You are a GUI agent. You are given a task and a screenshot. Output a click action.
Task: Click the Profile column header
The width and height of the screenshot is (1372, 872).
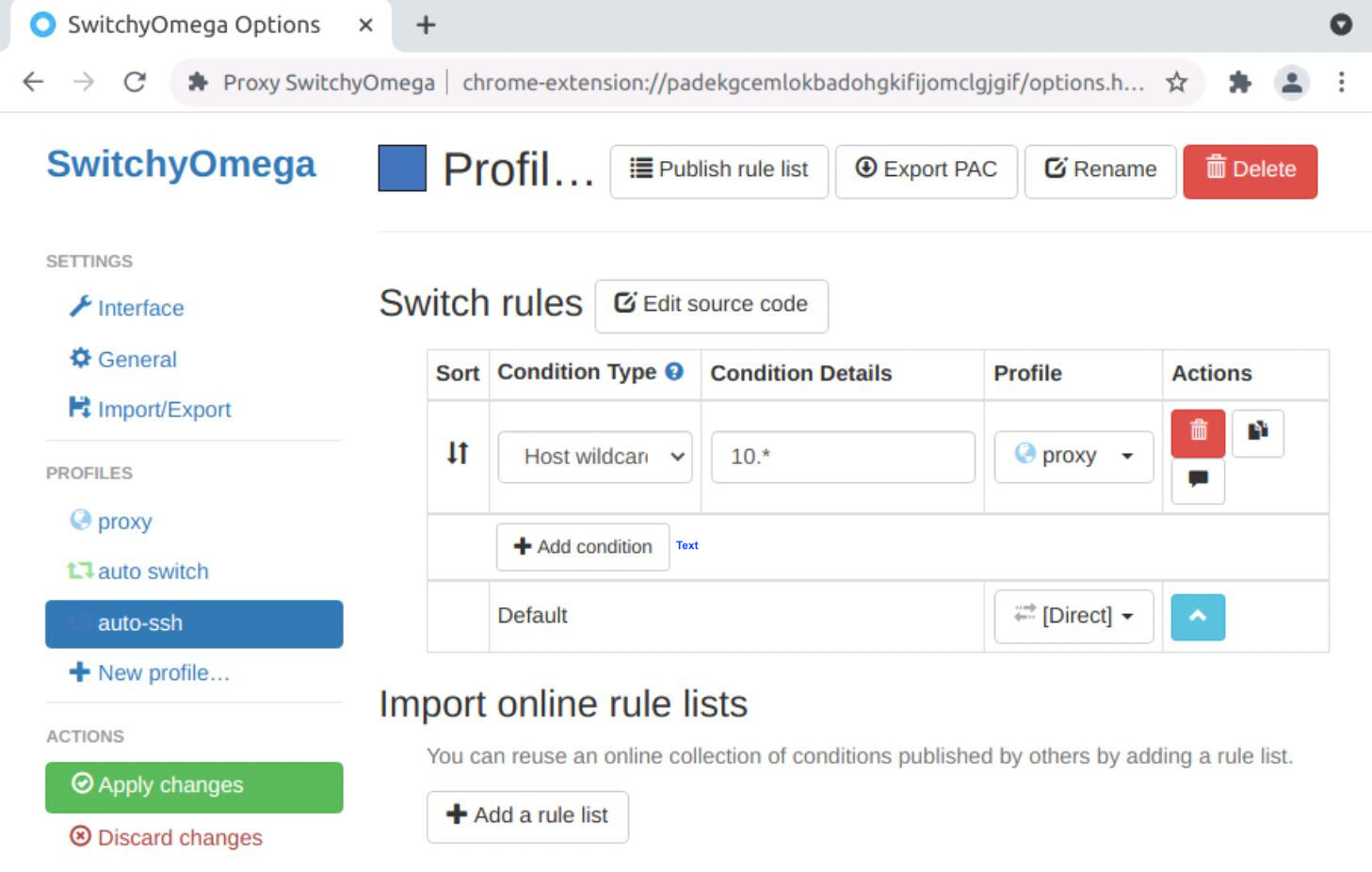pyautogui.click(x=1028, y=373)
